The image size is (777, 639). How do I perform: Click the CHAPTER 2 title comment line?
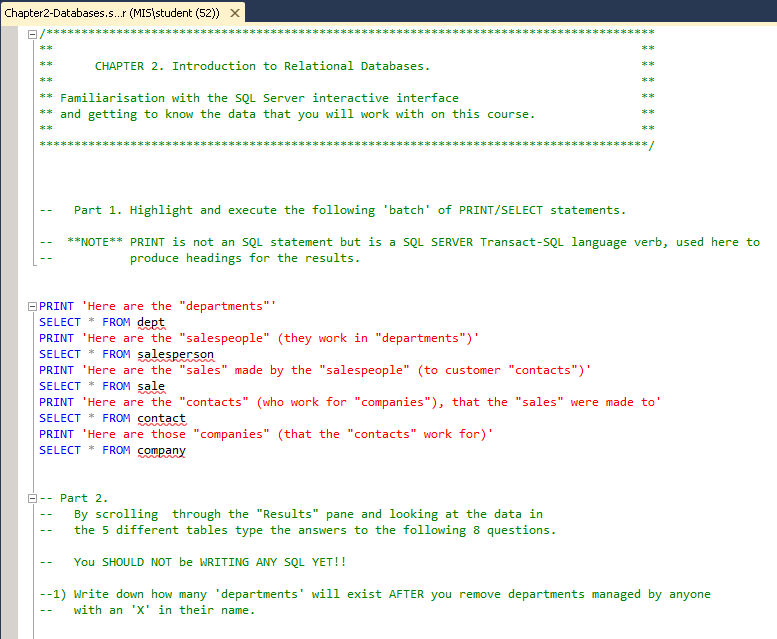(x=262, y=66)
